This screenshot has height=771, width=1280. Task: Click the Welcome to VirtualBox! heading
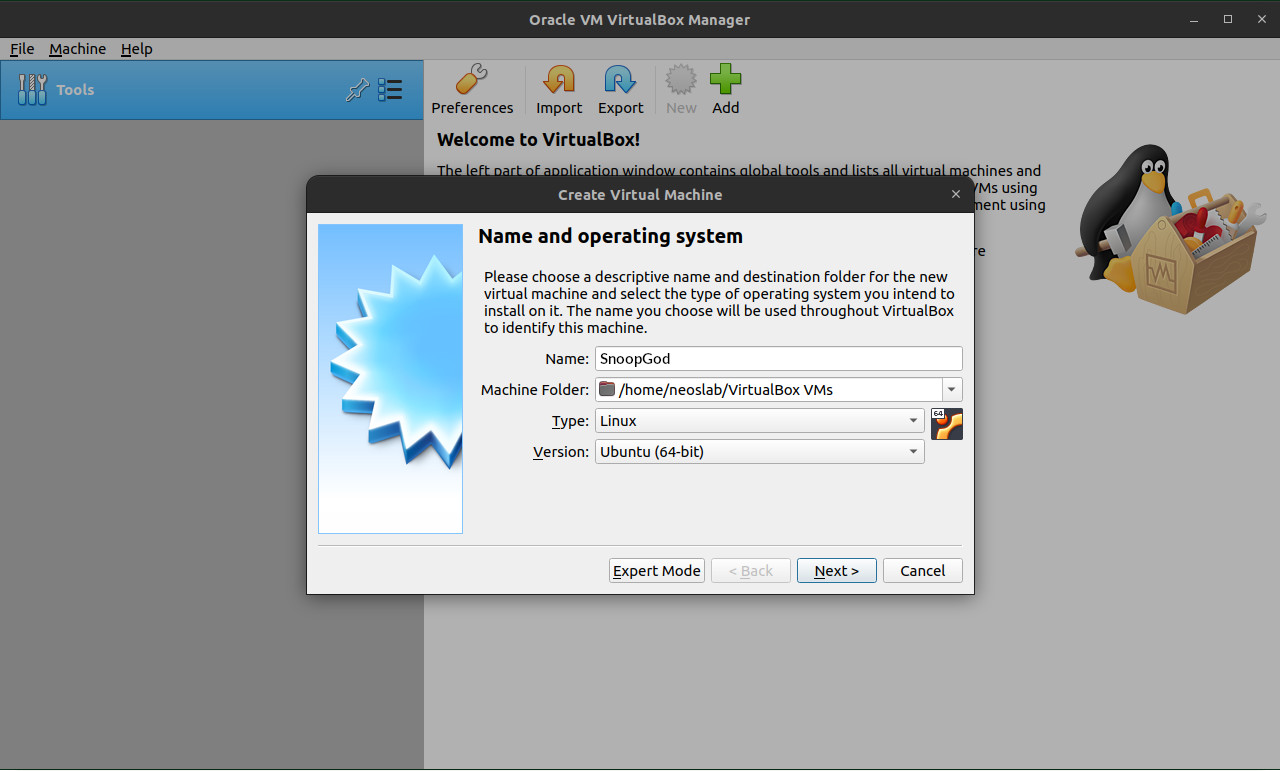click(538, 140)
